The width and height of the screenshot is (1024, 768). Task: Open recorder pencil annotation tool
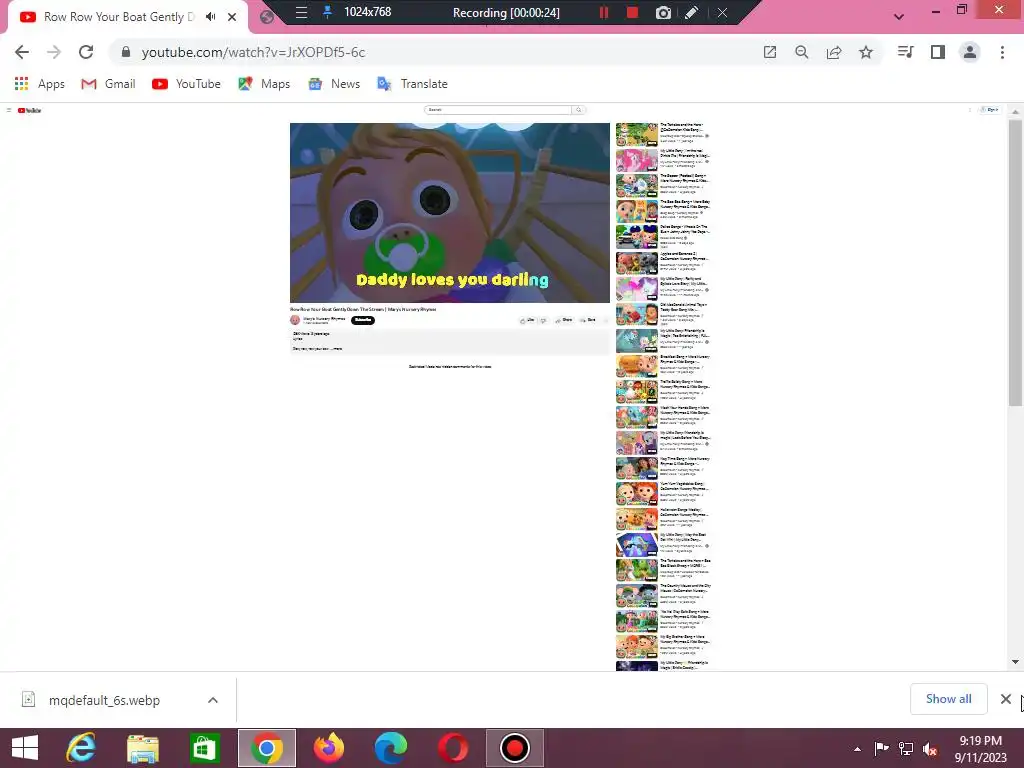pos(692,12)
